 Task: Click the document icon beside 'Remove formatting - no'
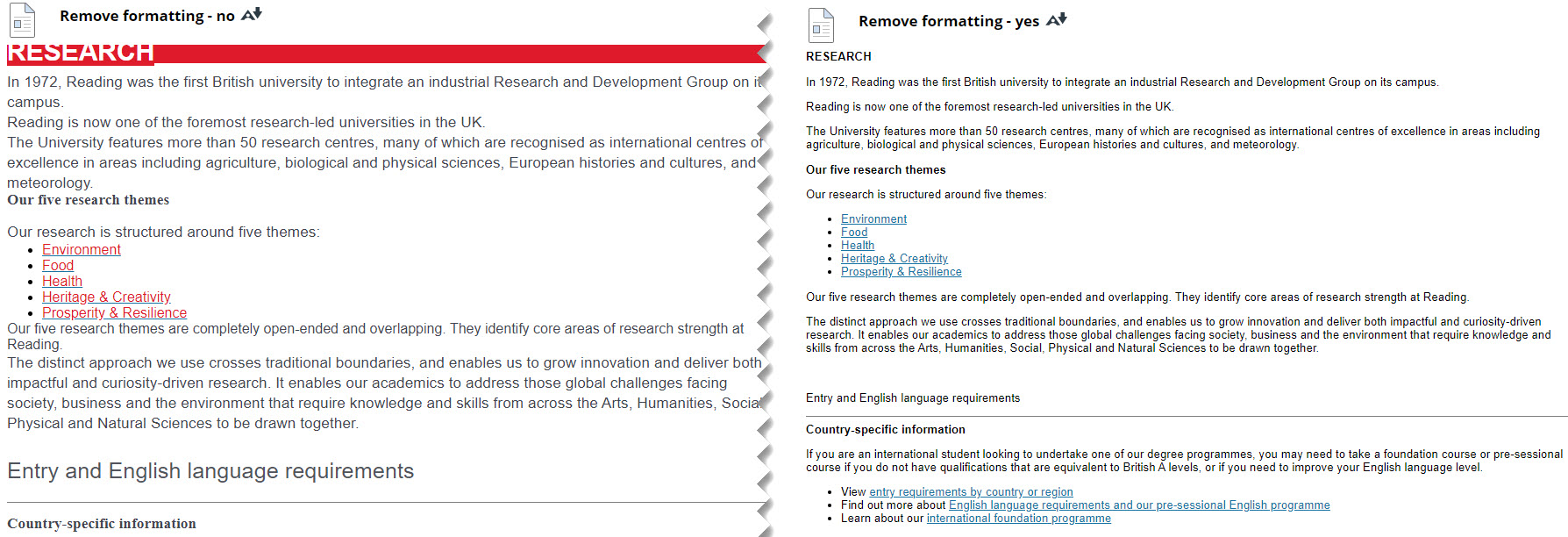[22, 21]
